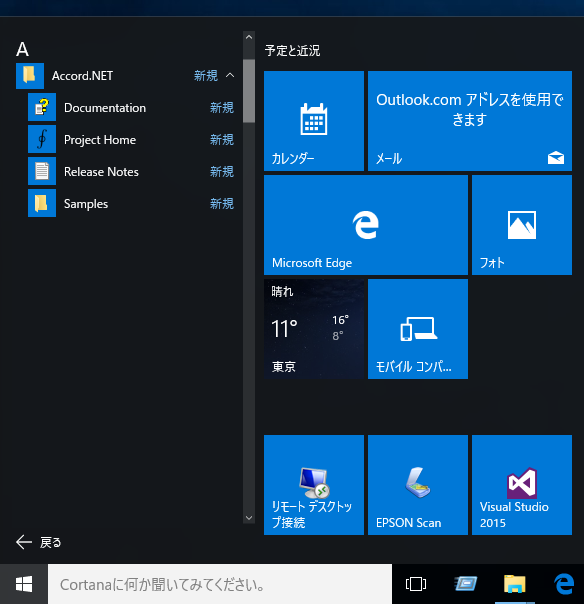Launch the Visual Studio 2015 tile

(x=522, y=485)
